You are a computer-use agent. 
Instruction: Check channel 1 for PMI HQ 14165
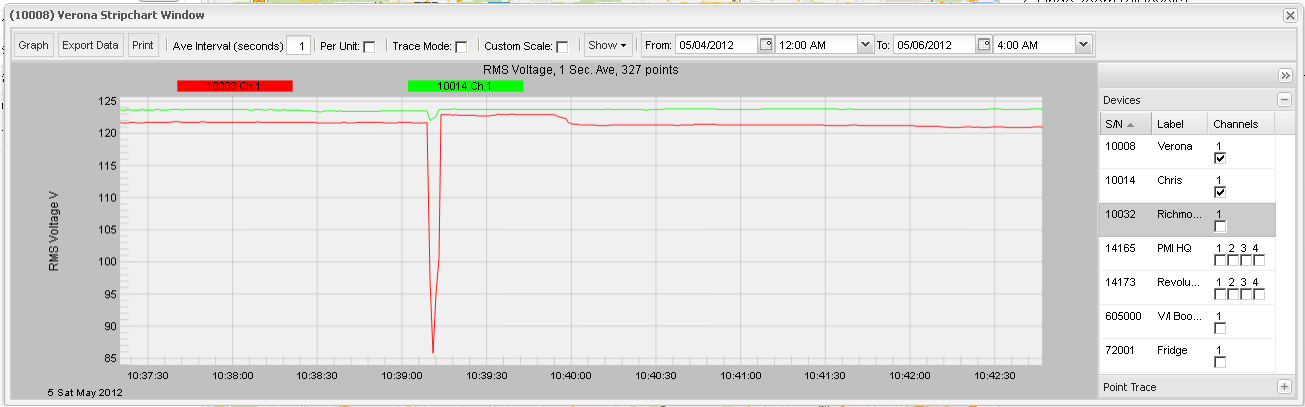[1219, 260]
